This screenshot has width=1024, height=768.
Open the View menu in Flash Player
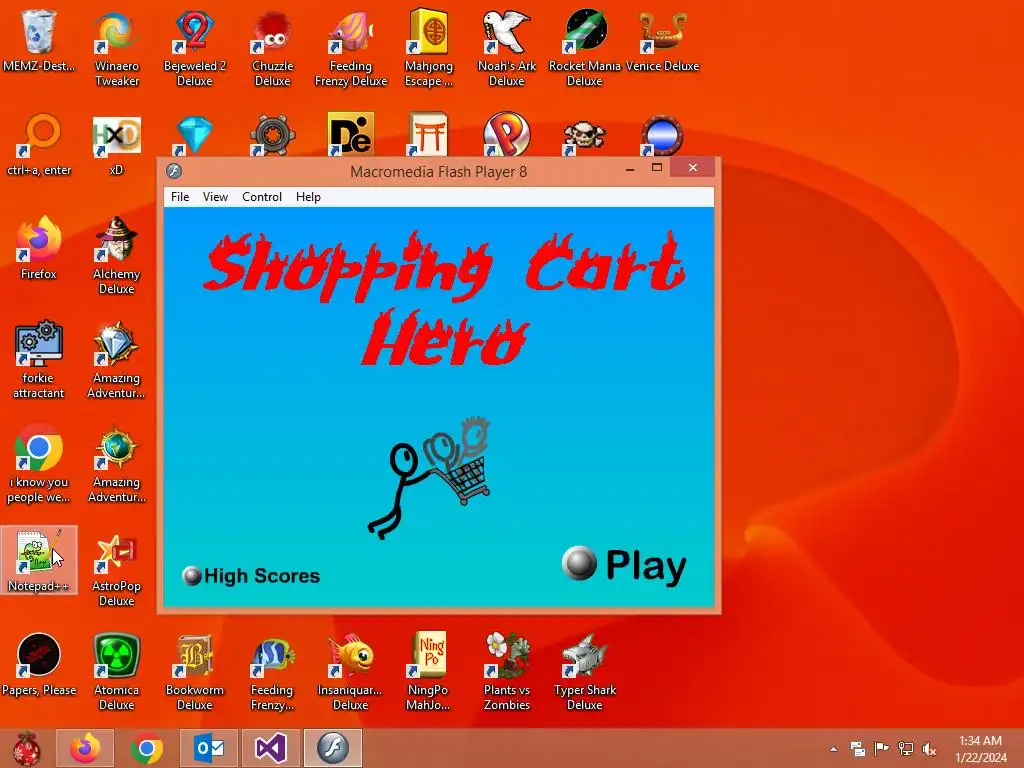pyautogui.click(x=215, y=197)
